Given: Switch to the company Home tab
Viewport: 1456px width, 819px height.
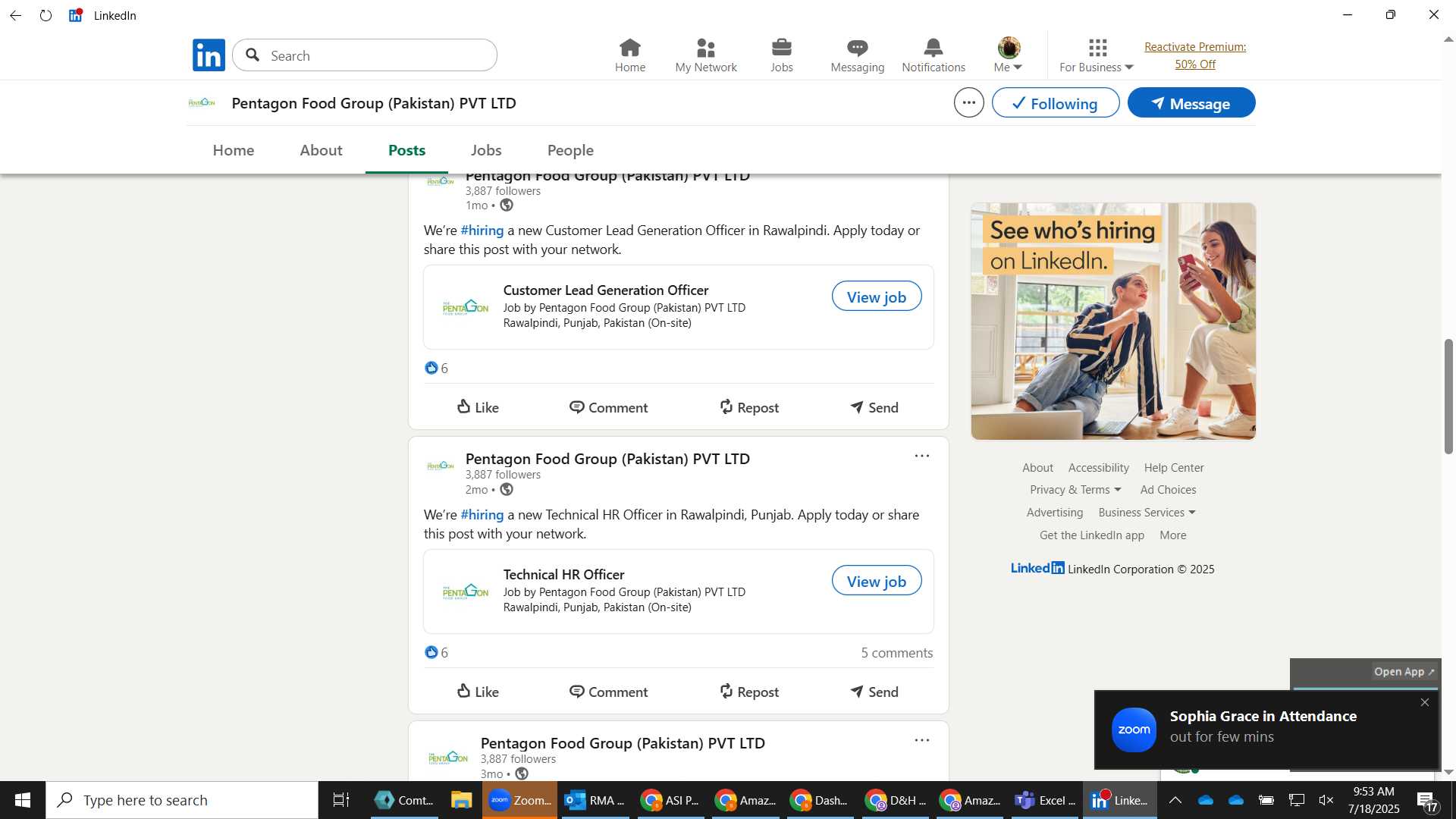Looking at the screenshot, I should coord(233,150).
